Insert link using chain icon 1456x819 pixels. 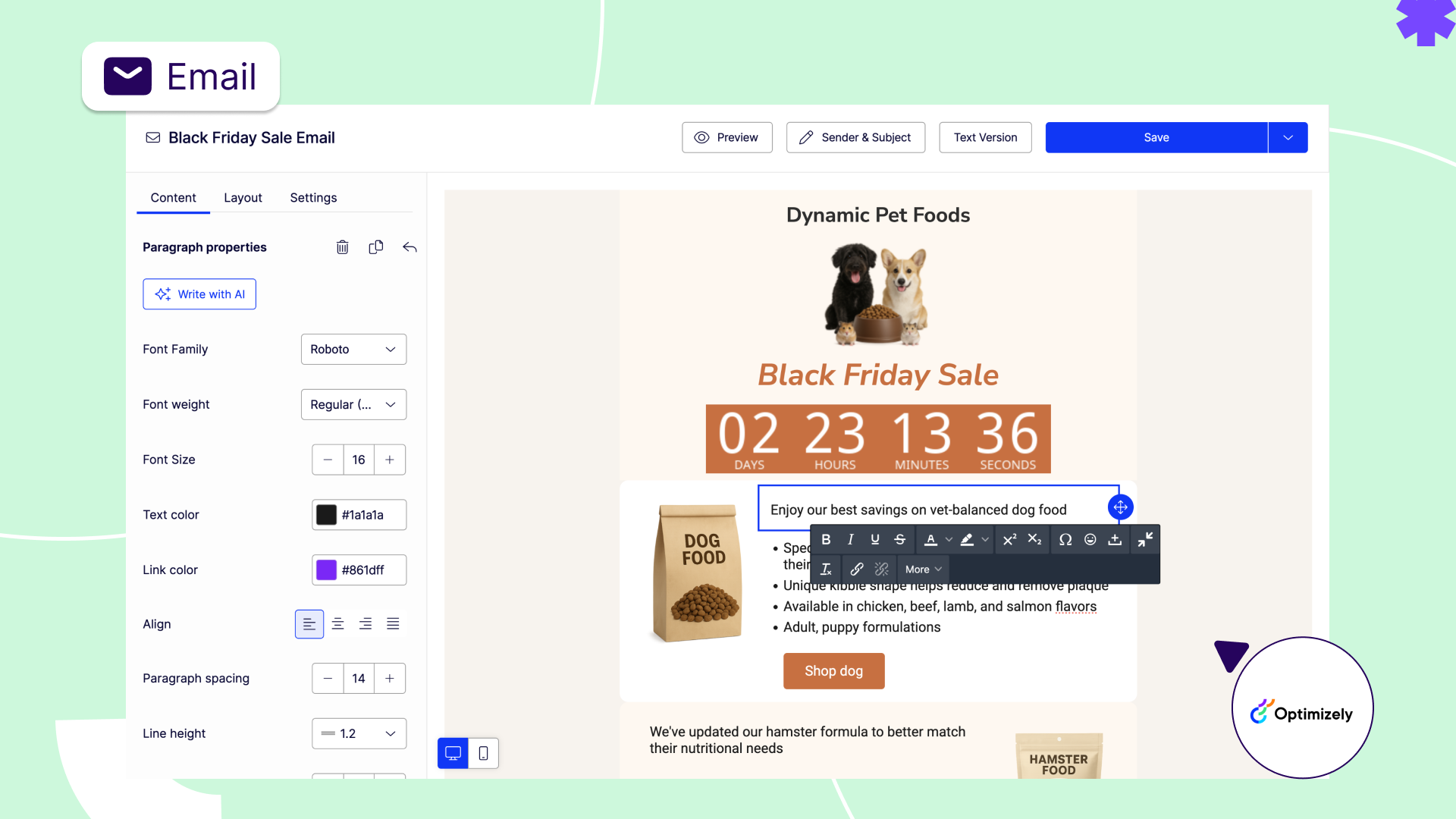coord(856,569)
